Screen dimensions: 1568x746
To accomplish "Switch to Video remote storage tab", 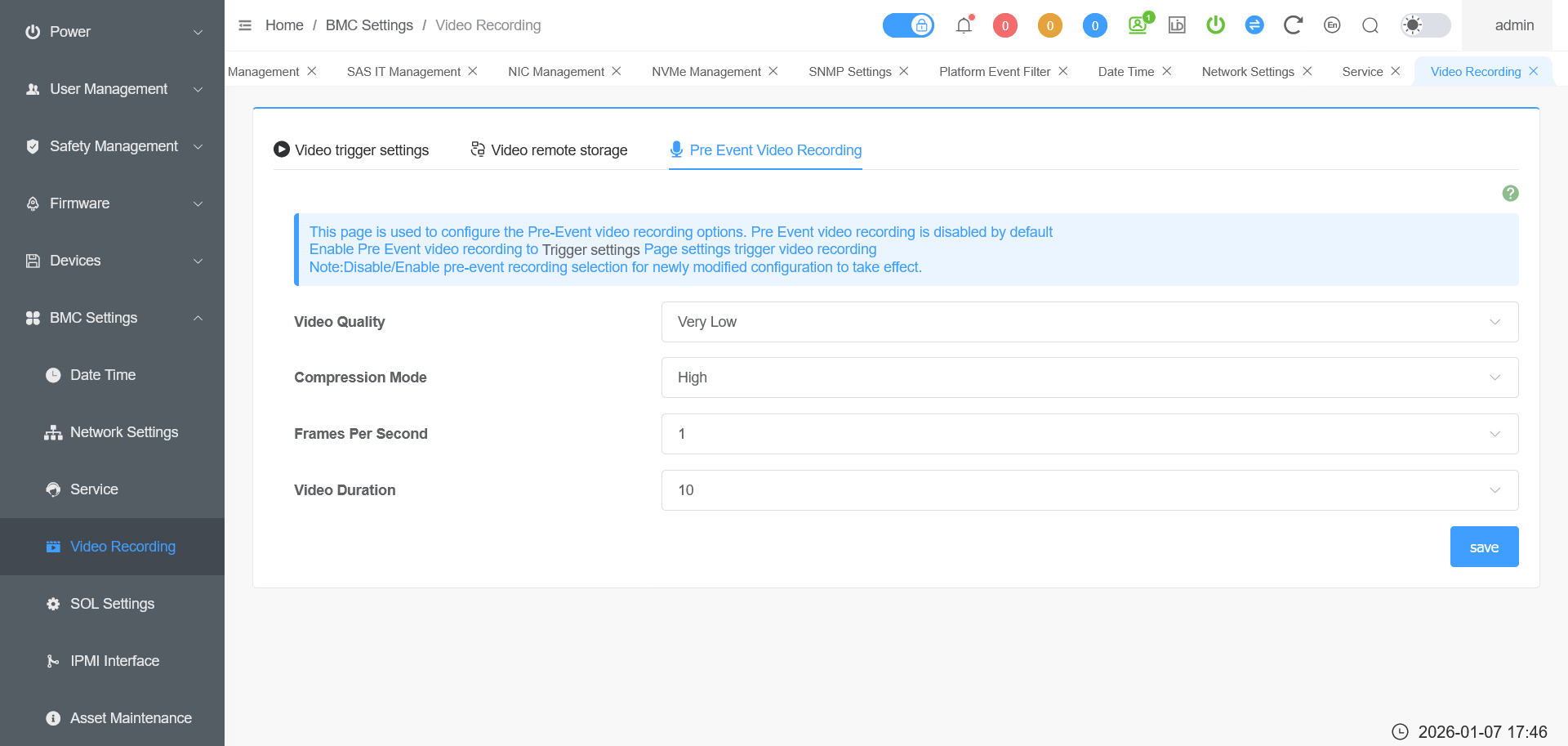I will pos(549,150).
